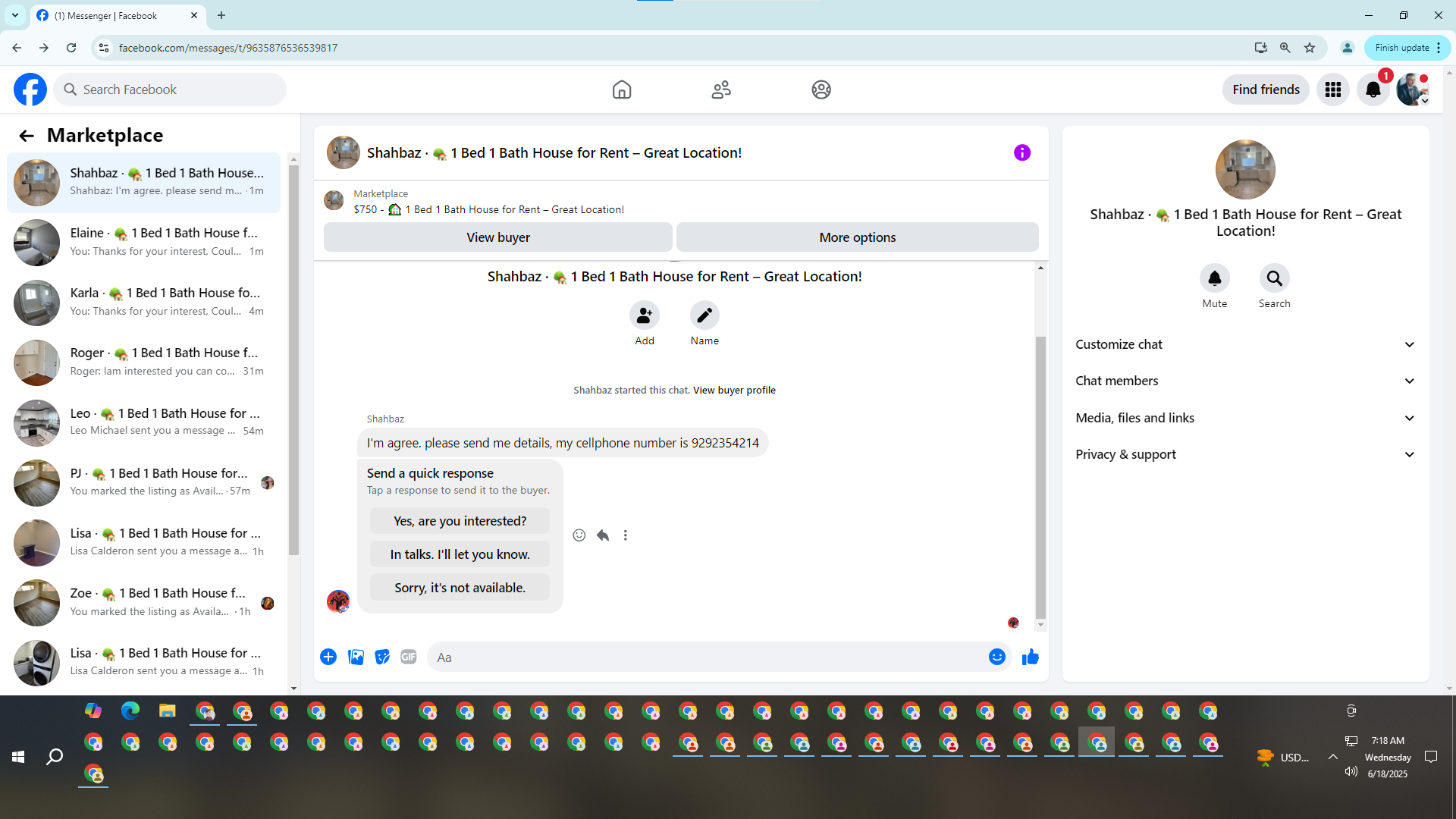
Task: Expand Customize chat section
Action: point(1245,344)
